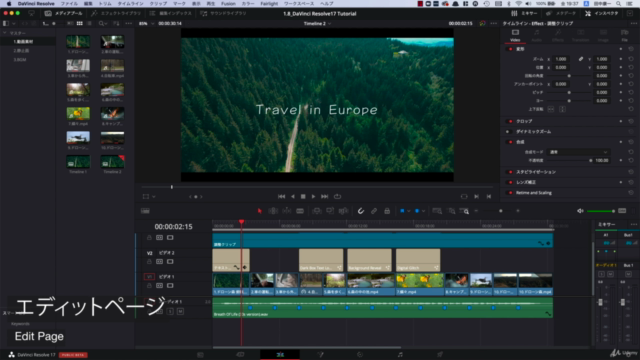640x360 pixels.
Task: Mute audio with the speaker icon
Action: (x=580, y=211)
